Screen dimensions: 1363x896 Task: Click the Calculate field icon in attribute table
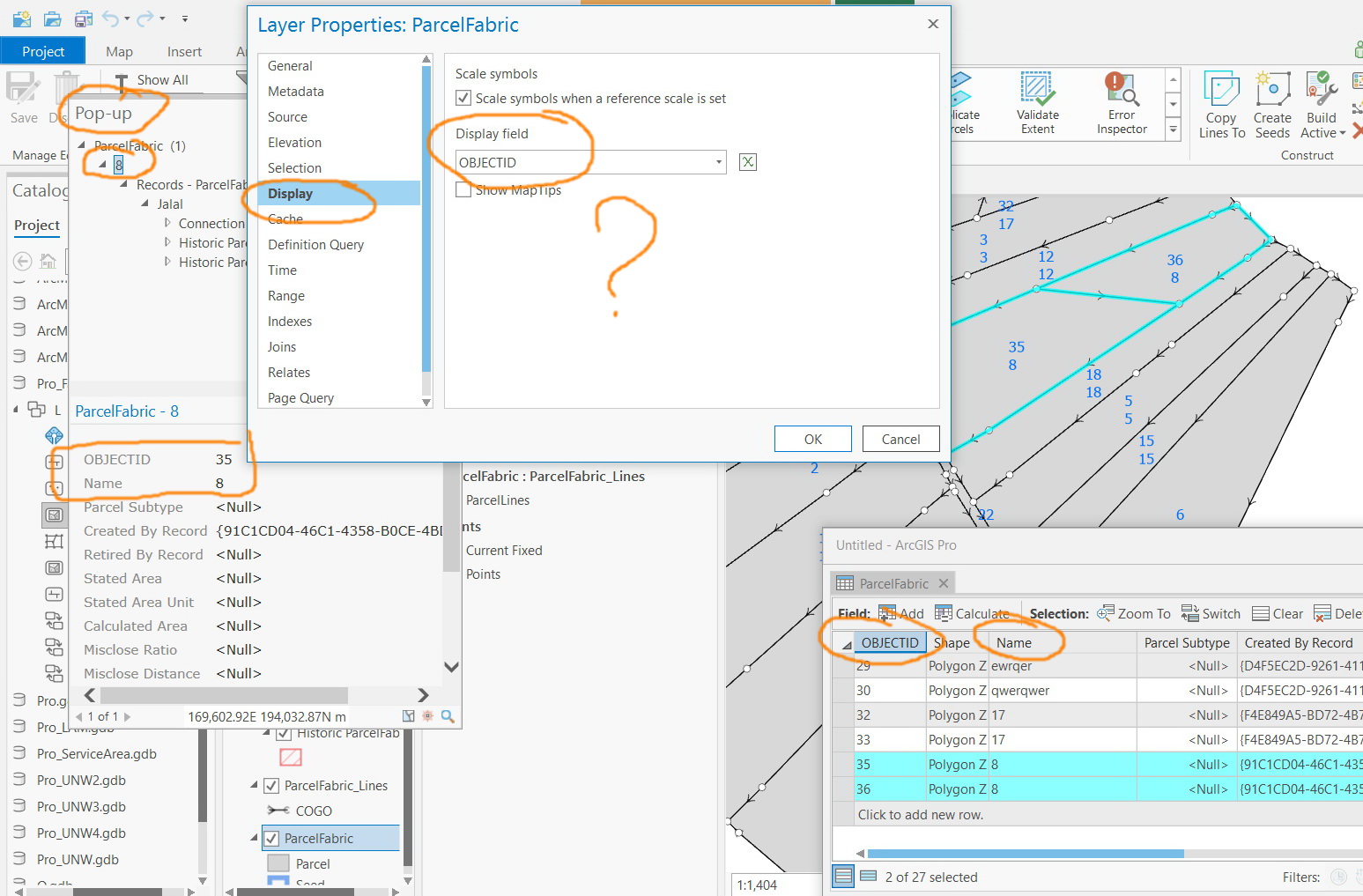point(944,613)
